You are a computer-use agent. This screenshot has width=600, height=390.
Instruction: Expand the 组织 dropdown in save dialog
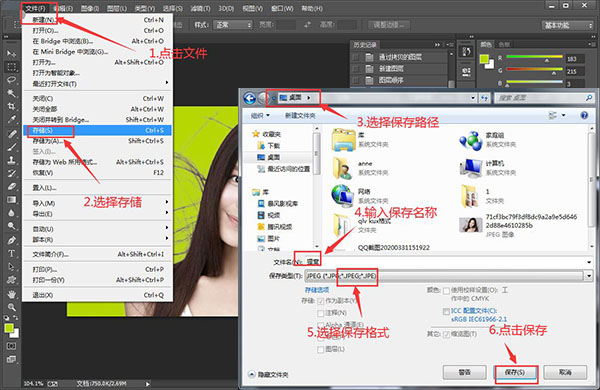[x=260, y=115]
